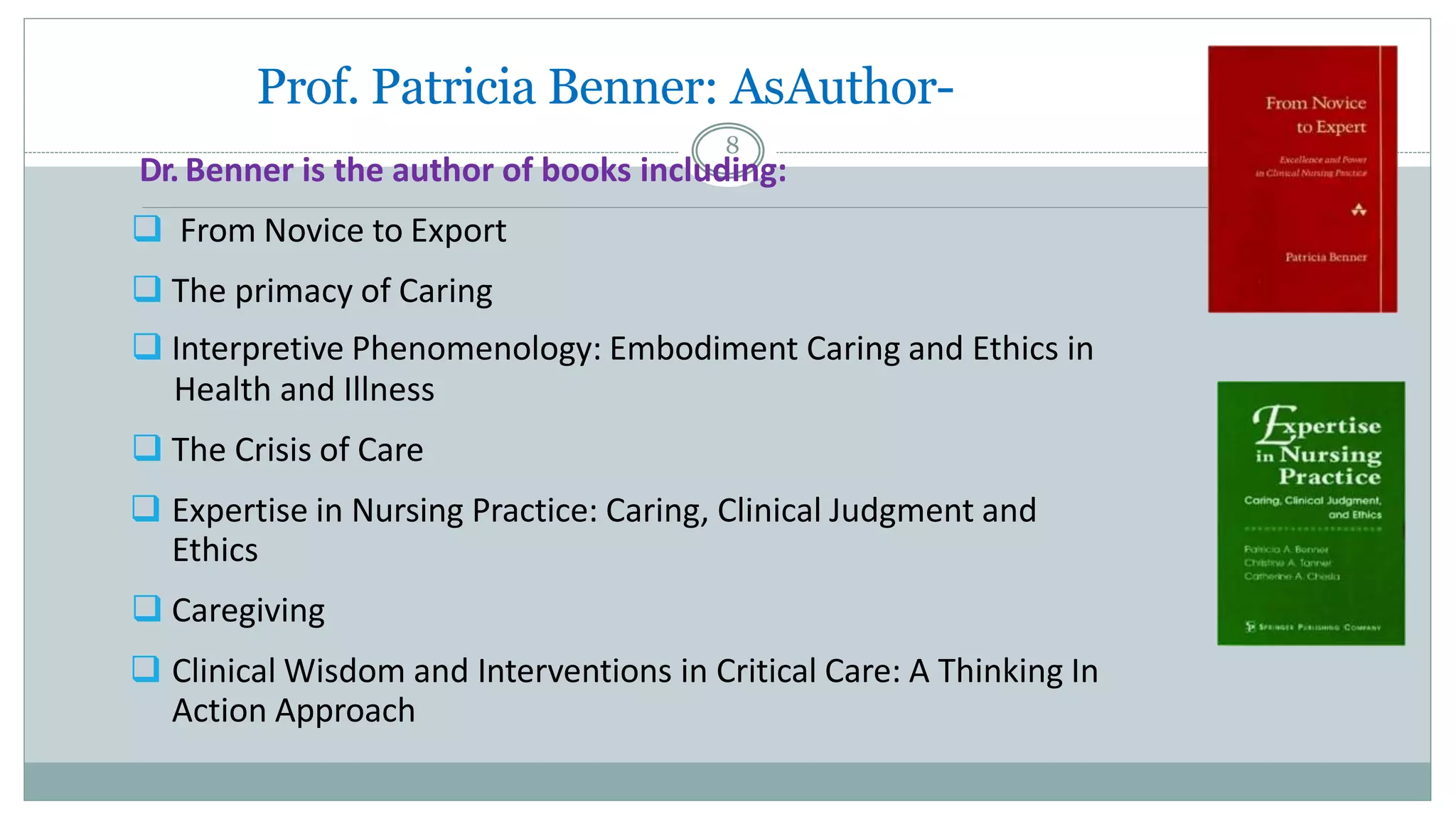Click the Action Approach text line
Viewport: 1456px width, 819px height.
click(294, 711)
